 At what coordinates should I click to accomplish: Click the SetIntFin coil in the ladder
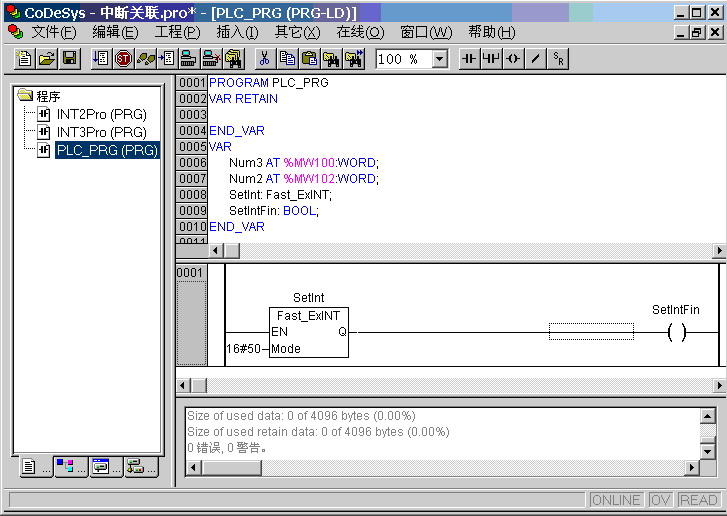(x=676, y=332)
